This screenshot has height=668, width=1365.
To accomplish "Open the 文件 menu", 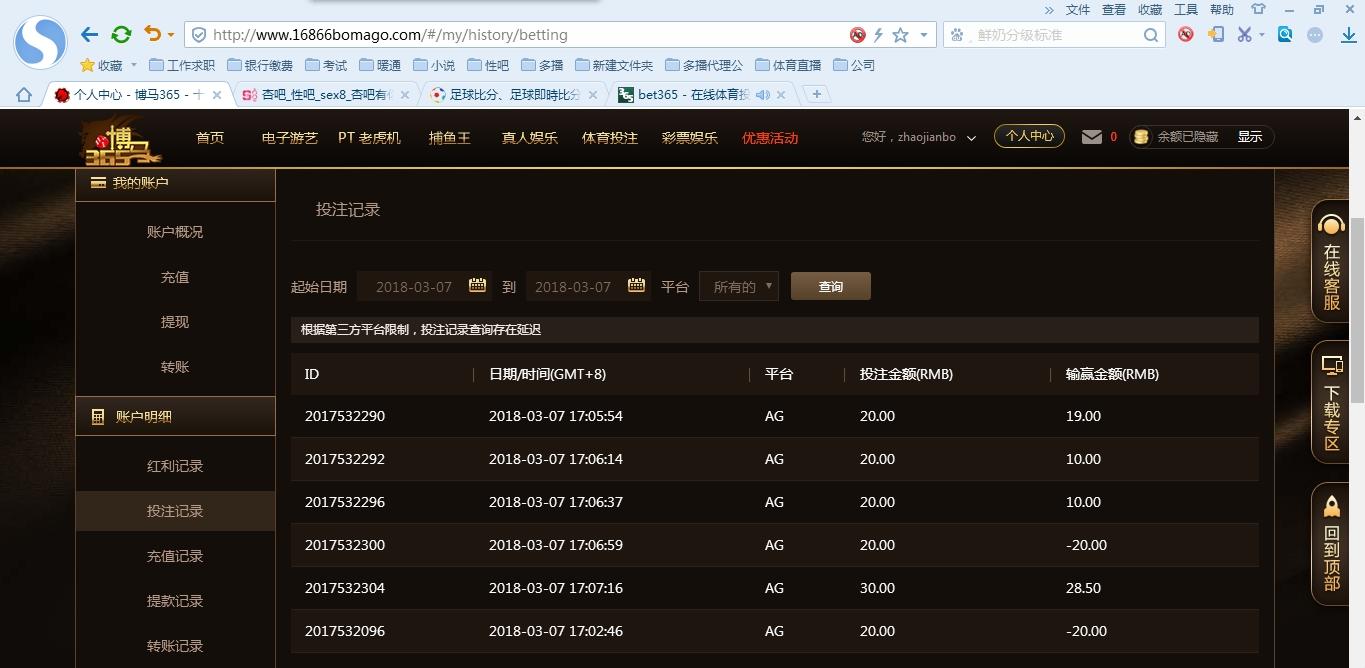I will click(1078, 9).
